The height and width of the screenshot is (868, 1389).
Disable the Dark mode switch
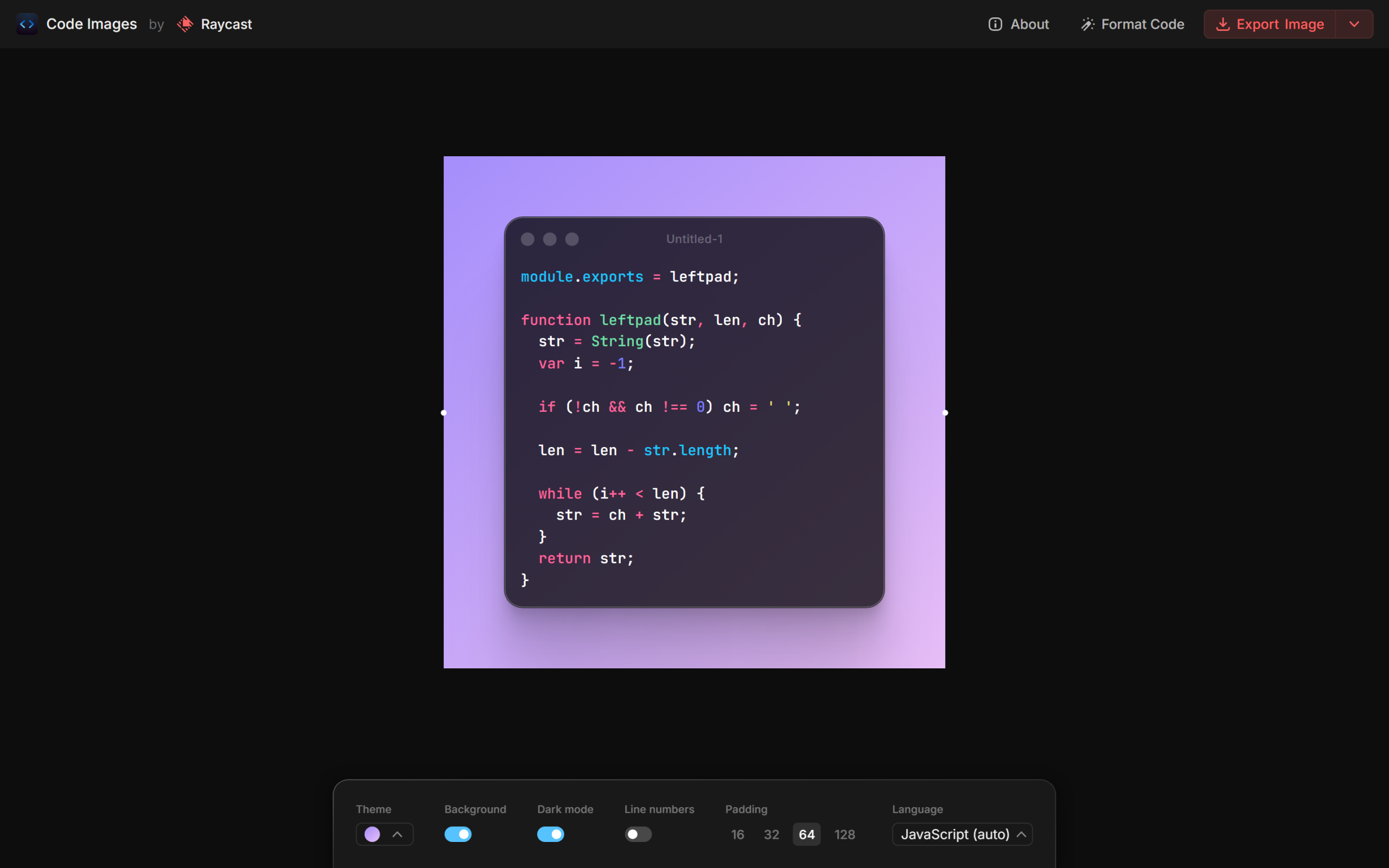point(550,834)
